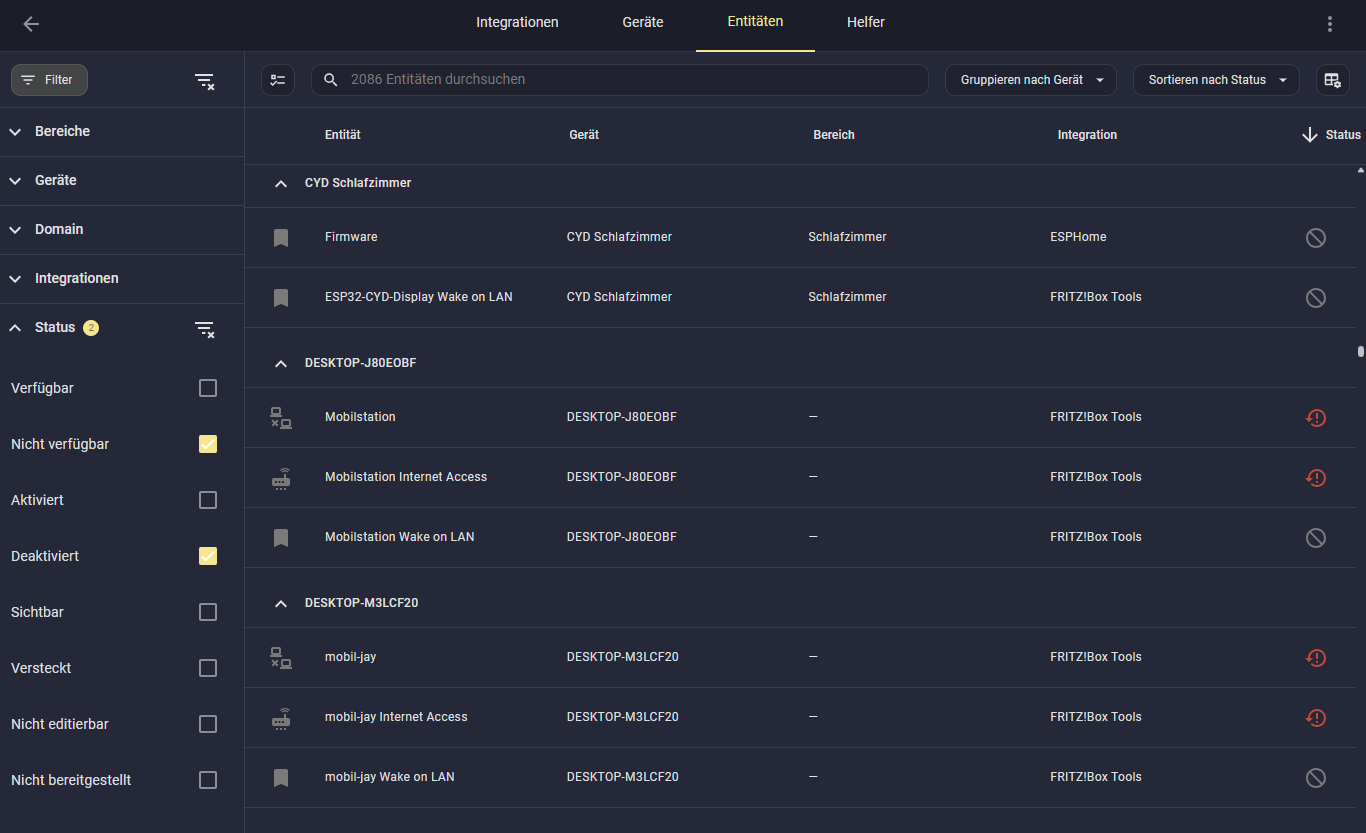Click the entity search field
The height and width of the screenshot is (833, 1366).
pos(620,80)
